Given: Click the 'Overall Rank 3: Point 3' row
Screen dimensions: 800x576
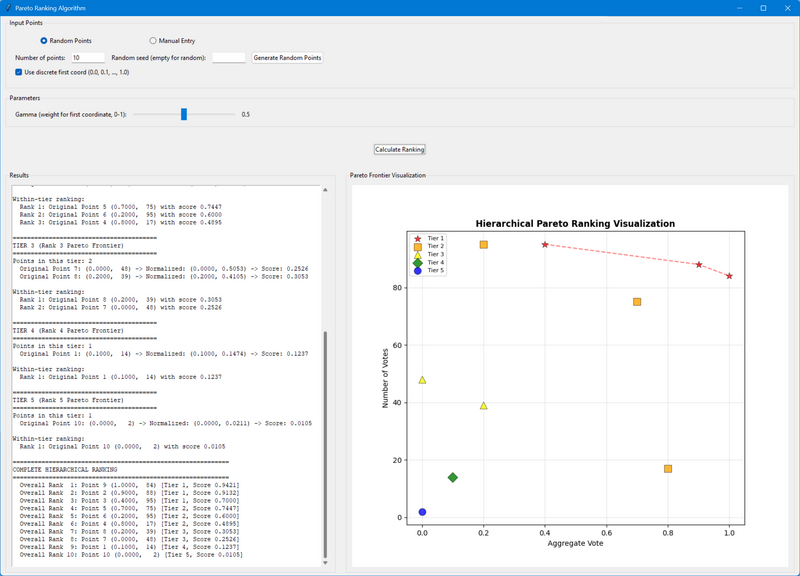Looking at the screenshot, I should (x=130, y=501).
